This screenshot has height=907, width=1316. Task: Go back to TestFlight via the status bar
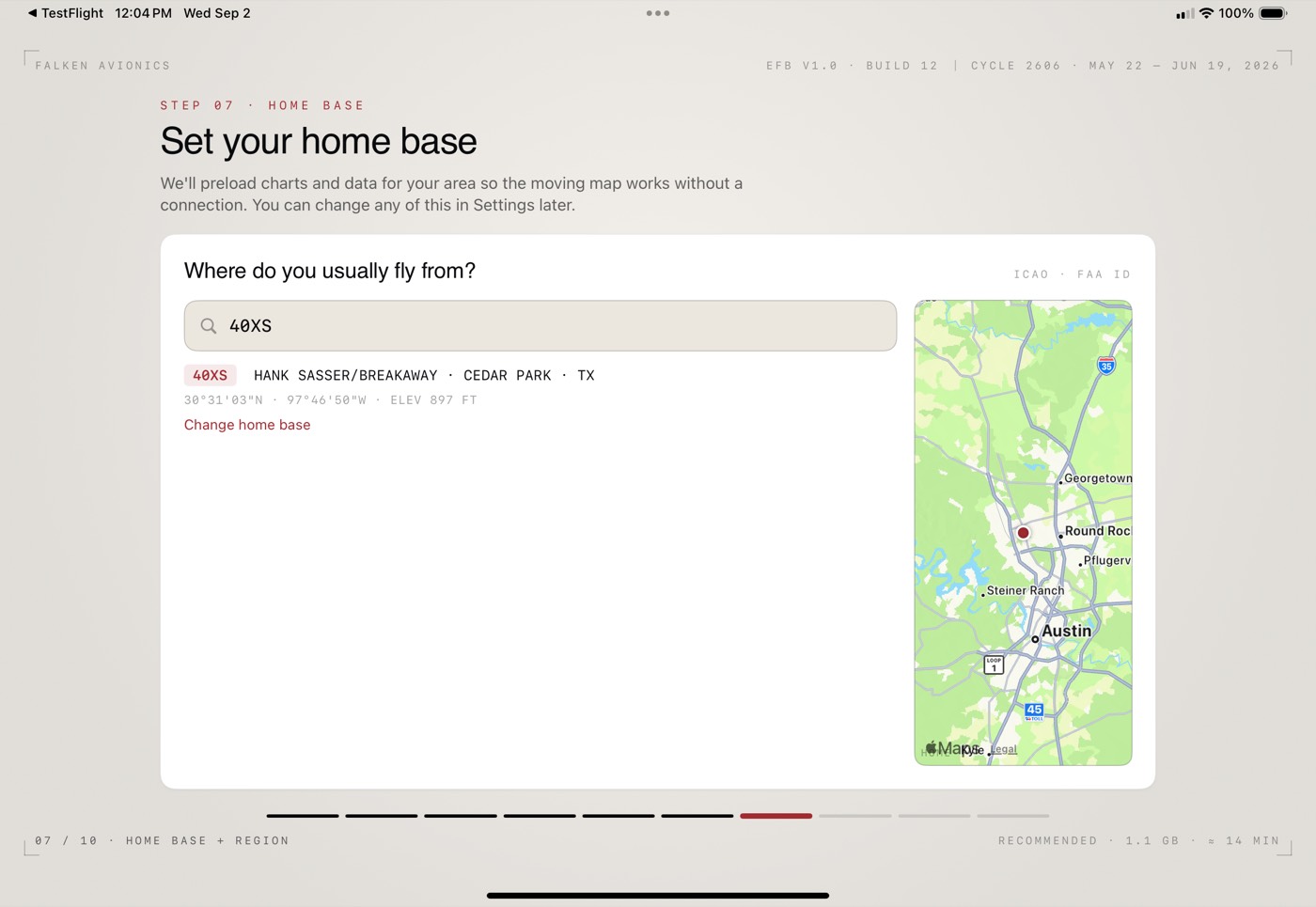pos(65,13)
